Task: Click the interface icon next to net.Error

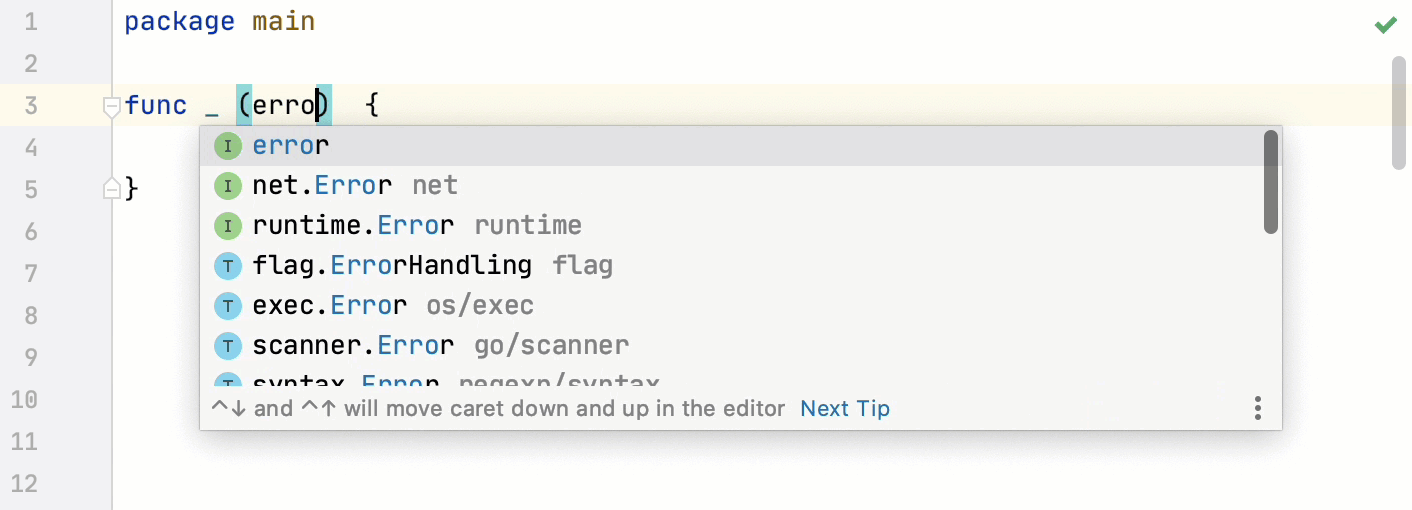Action: [228, 186]
